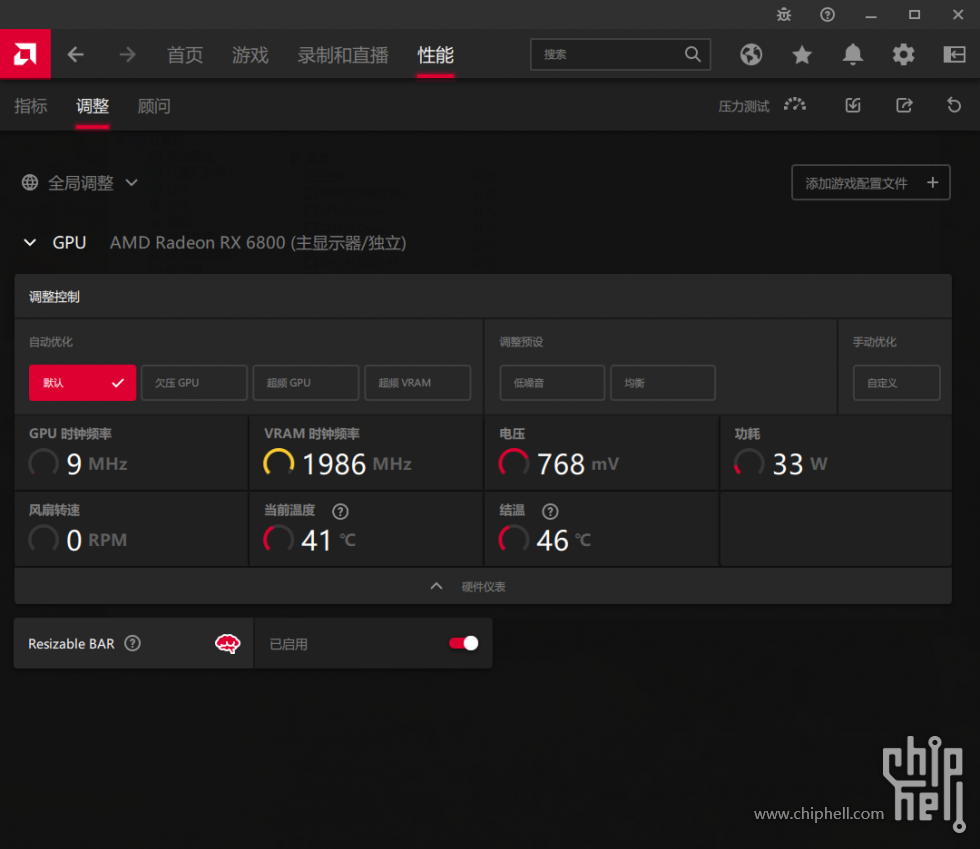
Task: Click the 已启用 status text
Action: pos(288,644)
